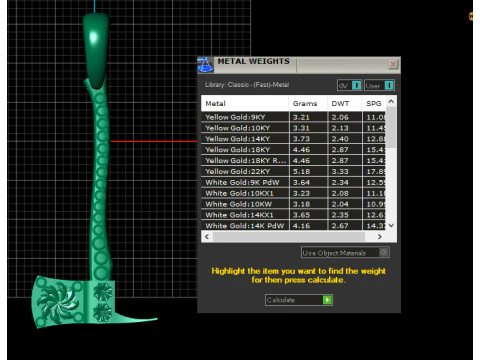
Task: Click the SPG column header
Action: pyautogui.click(x=374, y=103)
